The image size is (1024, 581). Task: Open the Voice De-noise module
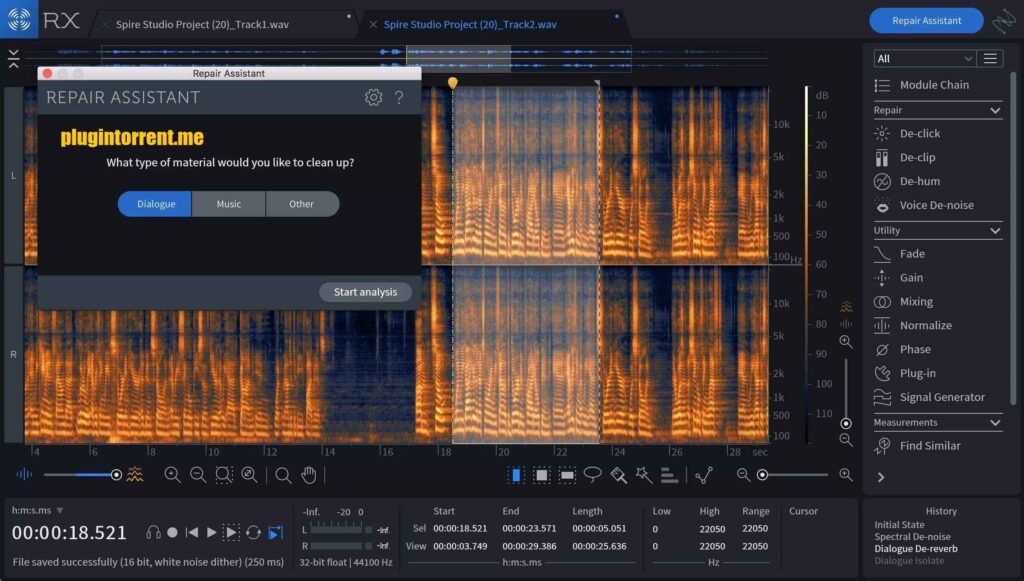click(x=937, y=205)
